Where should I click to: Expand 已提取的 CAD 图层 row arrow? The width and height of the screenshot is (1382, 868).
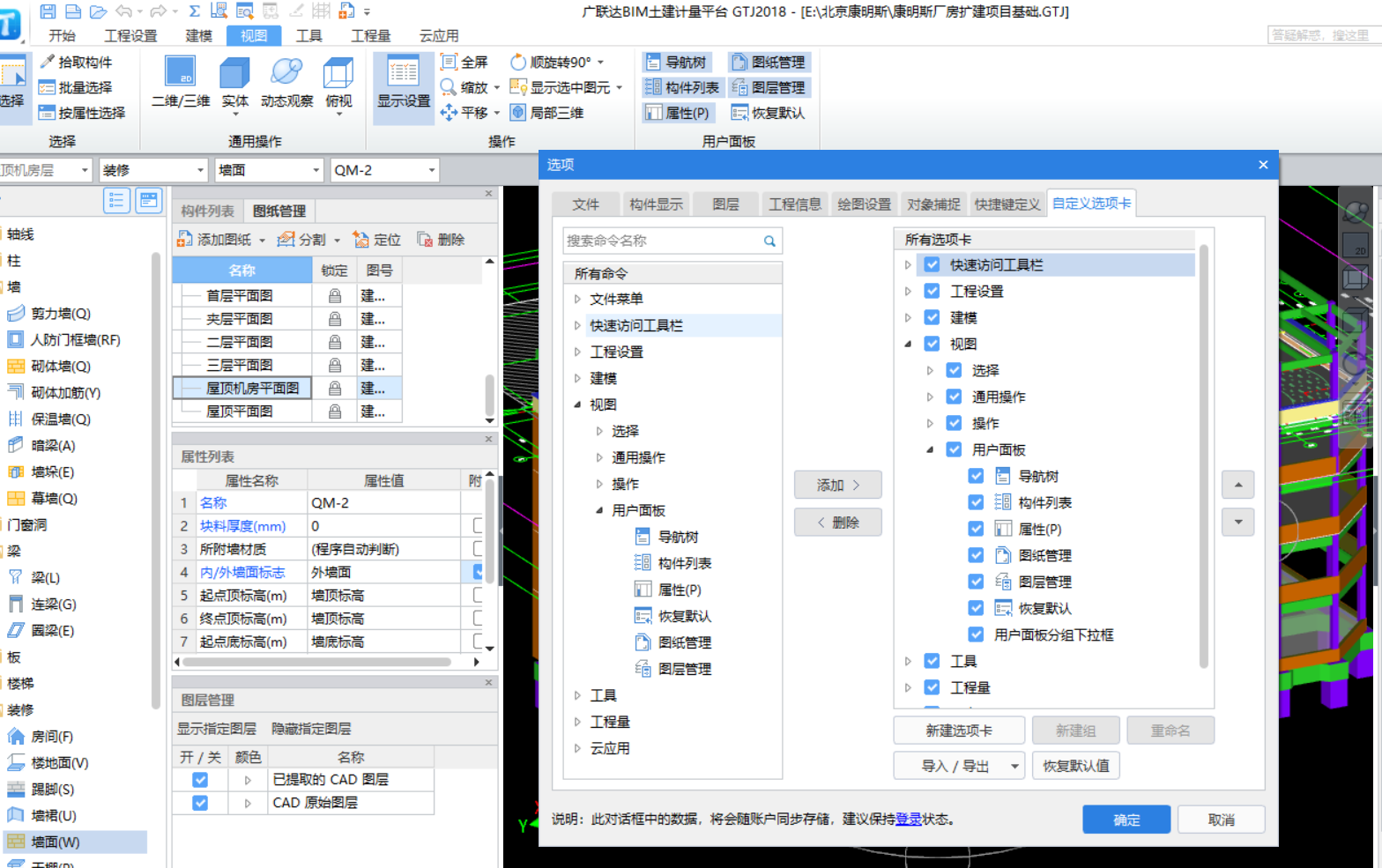[248, 780]
